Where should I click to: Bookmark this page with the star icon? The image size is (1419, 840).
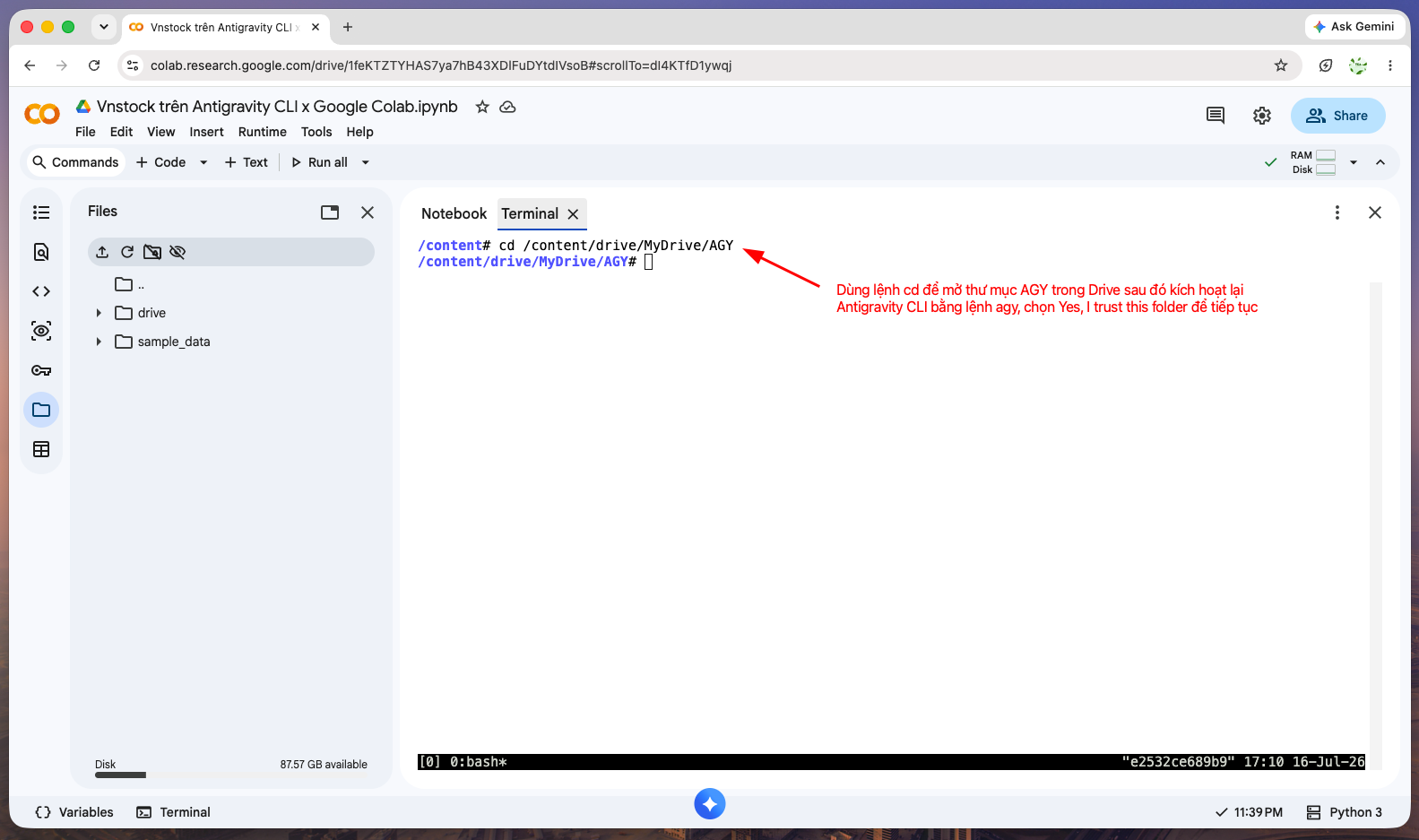1281,65
